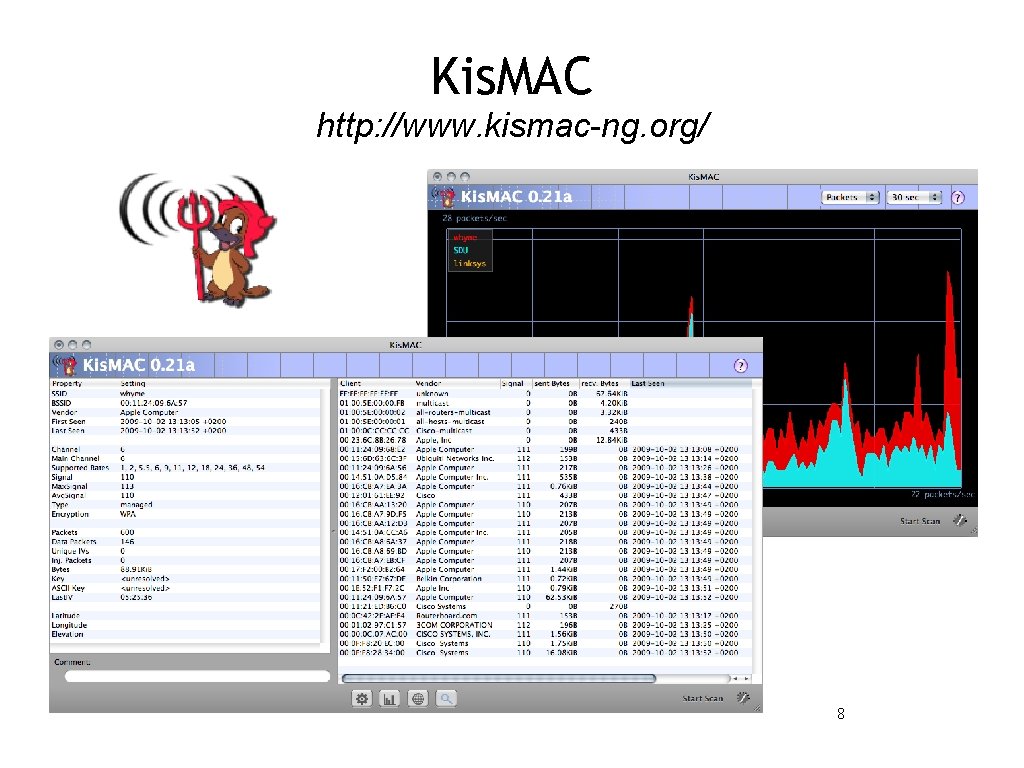Select the Ubiquiti Networks Inc. client row
The width and height of the screenshot is (1024, 768).
click(545, 458)
